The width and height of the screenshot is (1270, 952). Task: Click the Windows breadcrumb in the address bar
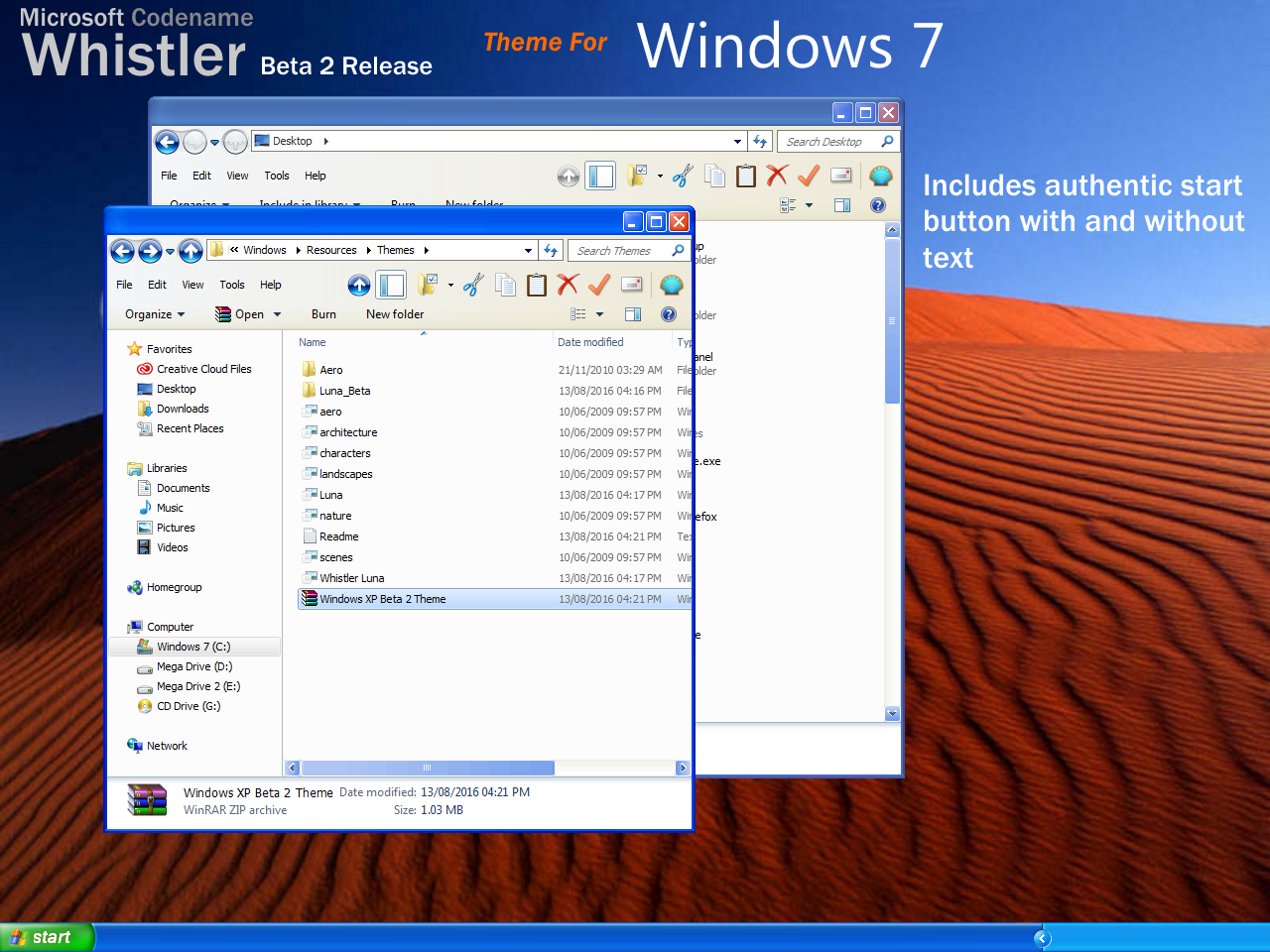(x=265, y=250)
